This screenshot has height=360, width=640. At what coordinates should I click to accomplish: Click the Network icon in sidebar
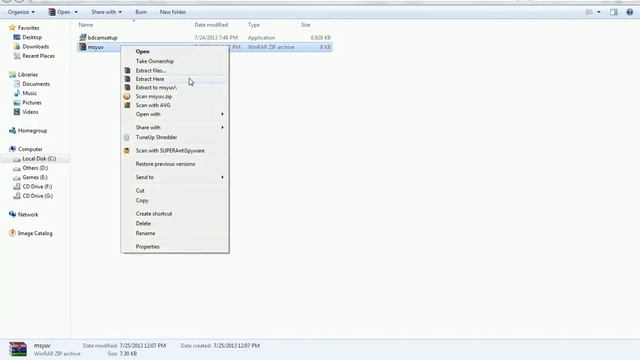click(12, 214)
